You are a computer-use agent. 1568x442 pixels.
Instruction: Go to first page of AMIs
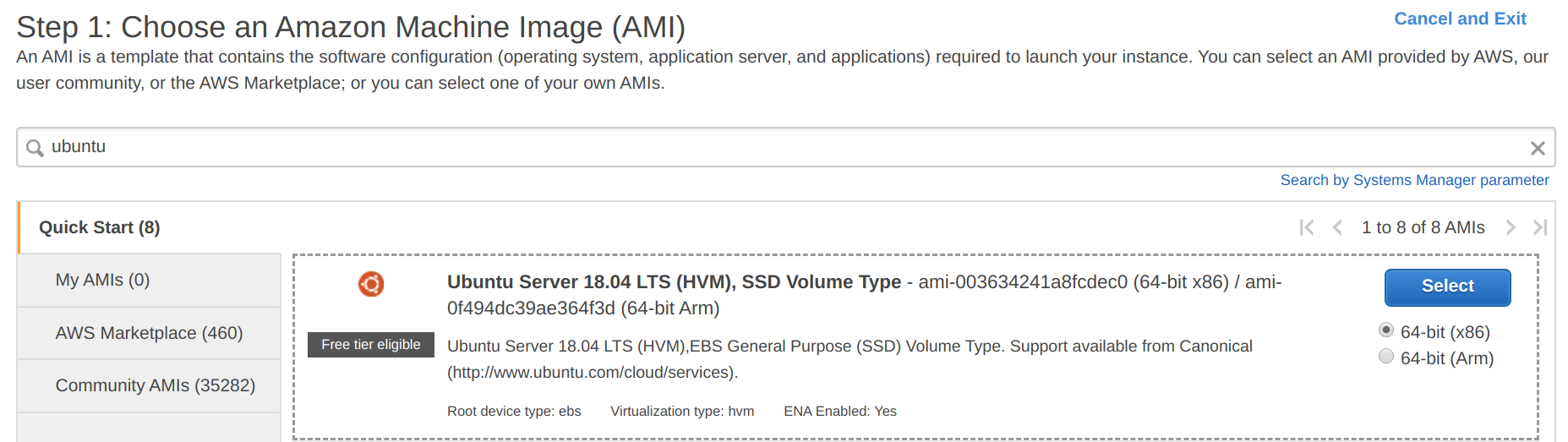[1307, 227]
